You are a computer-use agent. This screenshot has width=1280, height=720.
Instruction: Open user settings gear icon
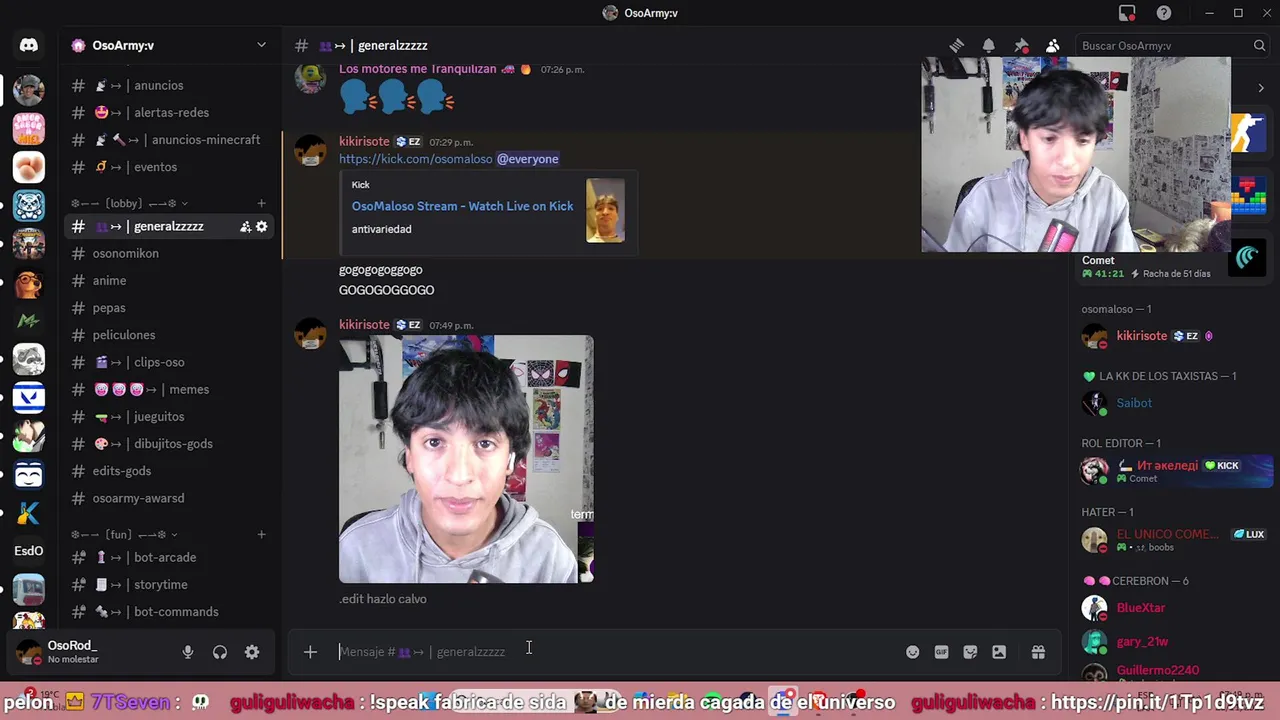pos(252,652)
